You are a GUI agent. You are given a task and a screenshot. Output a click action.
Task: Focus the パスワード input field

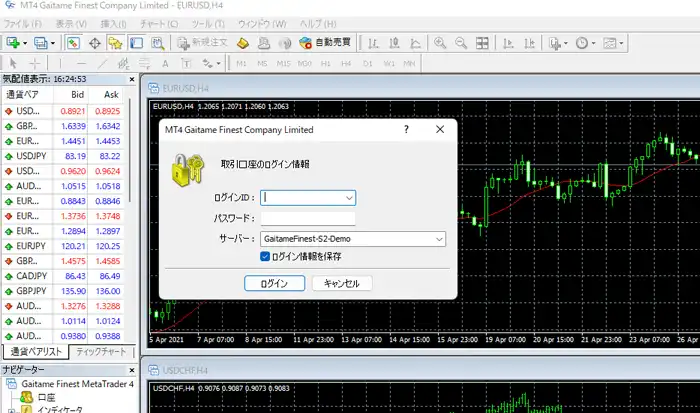click(308, 218)
